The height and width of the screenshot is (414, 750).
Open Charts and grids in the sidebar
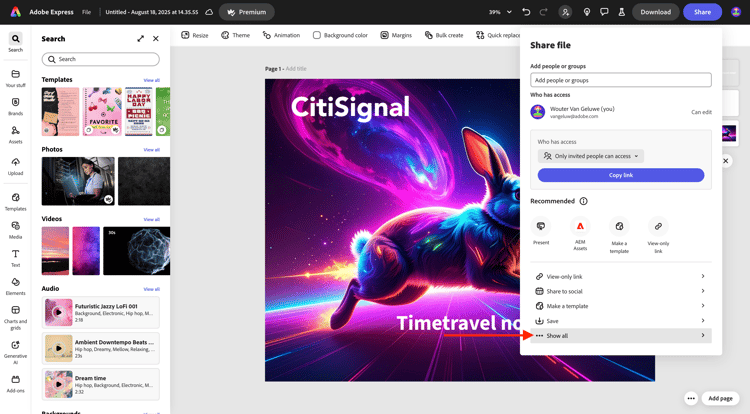click(15, 317)
